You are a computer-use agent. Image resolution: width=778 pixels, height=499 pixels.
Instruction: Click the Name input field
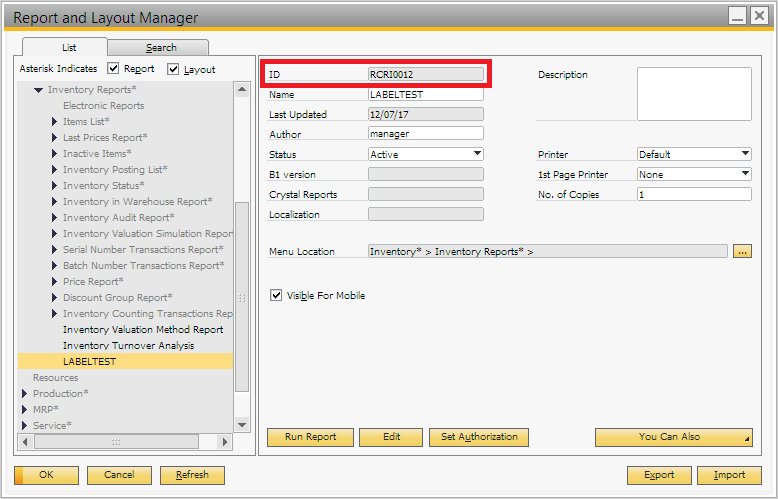(426, 94)
